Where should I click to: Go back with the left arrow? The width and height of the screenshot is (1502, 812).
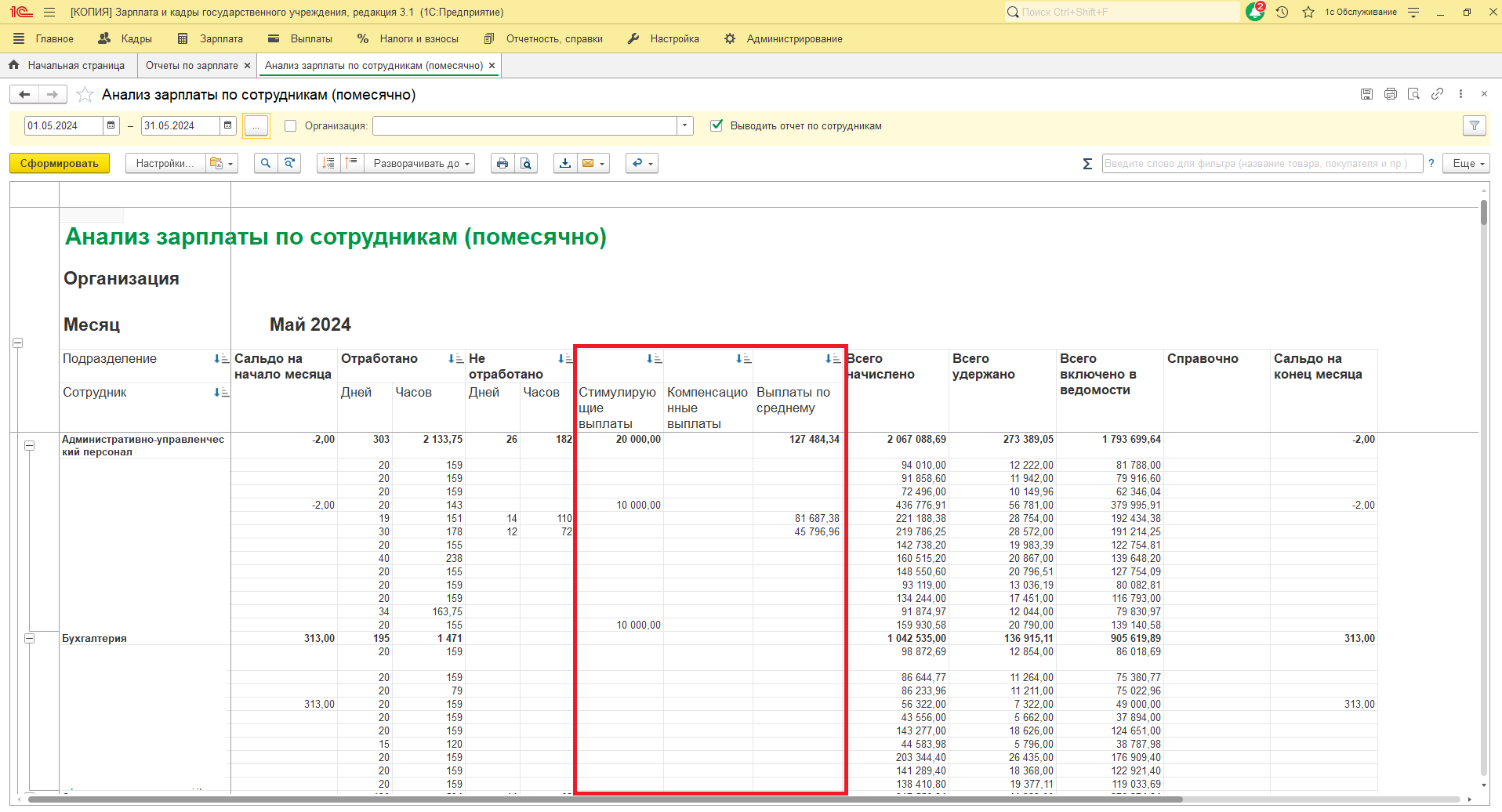(25, 95)
